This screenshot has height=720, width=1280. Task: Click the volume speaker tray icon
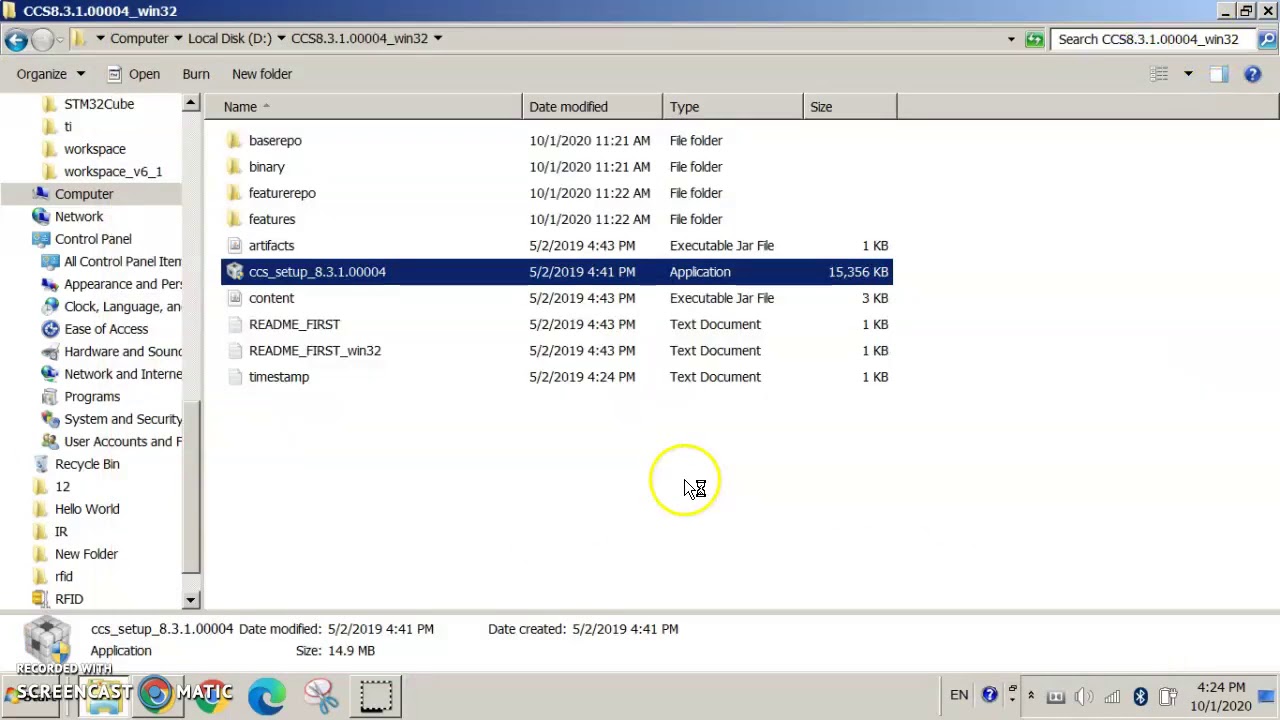pyautogui.click(x=1084, y=697)
